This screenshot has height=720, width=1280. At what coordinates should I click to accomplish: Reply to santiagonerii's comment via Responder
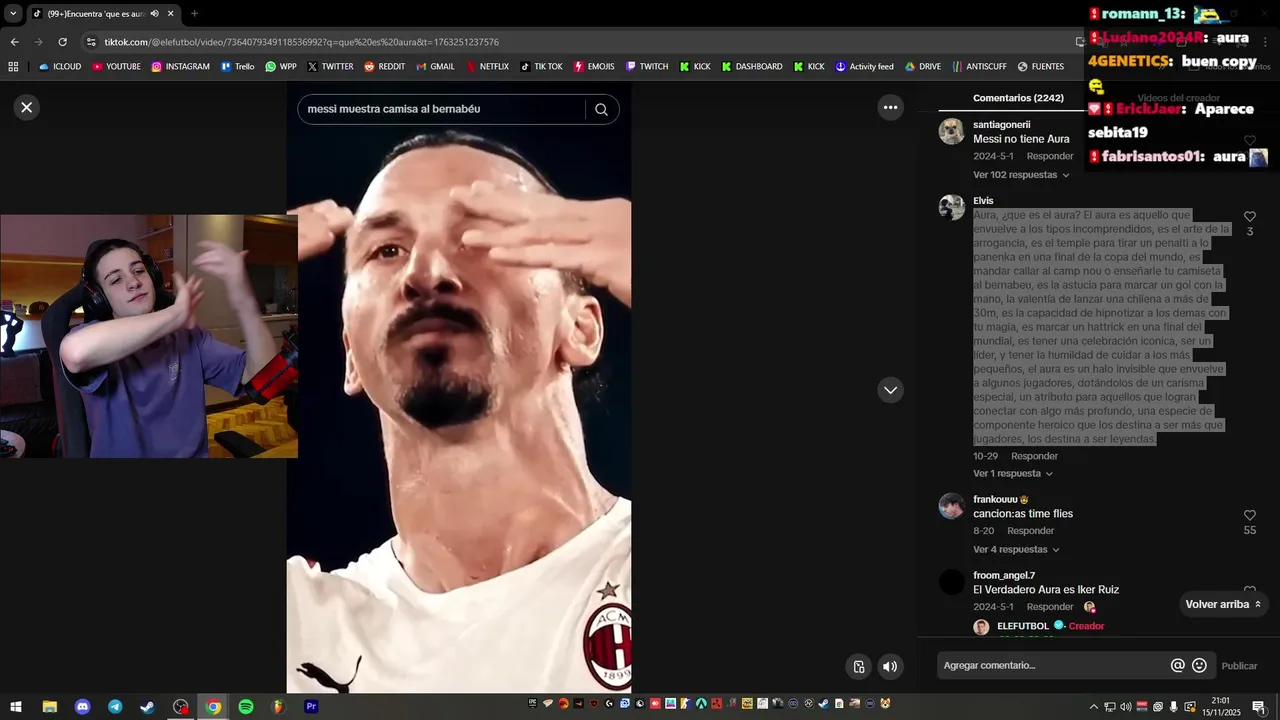1050,156
